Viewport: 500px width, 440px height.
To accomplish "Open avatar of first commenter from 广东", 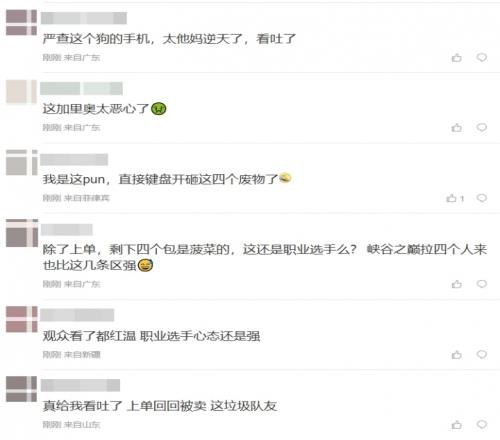I will point(21,22).
